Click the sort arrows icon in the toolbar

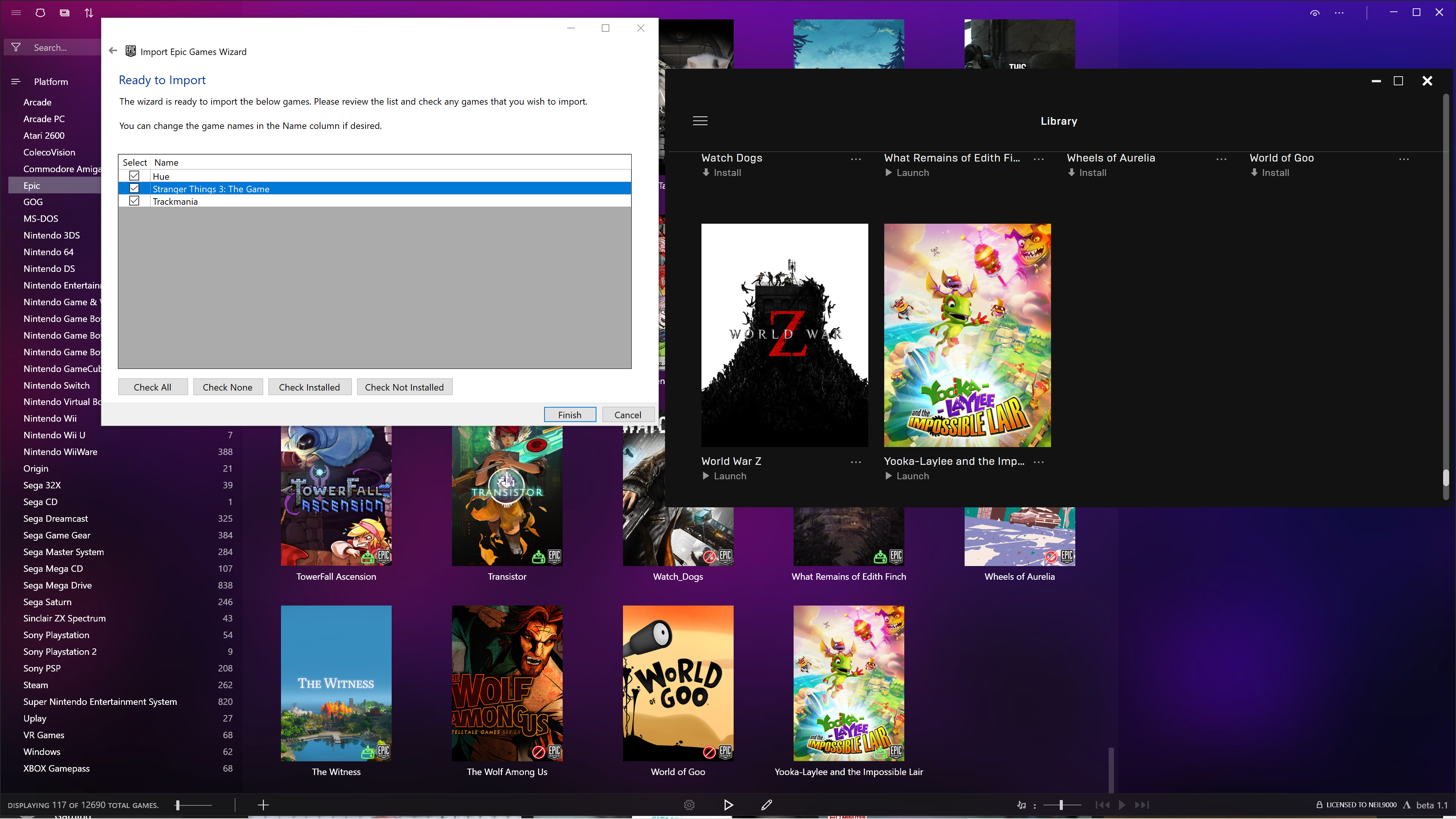(89, 13)
